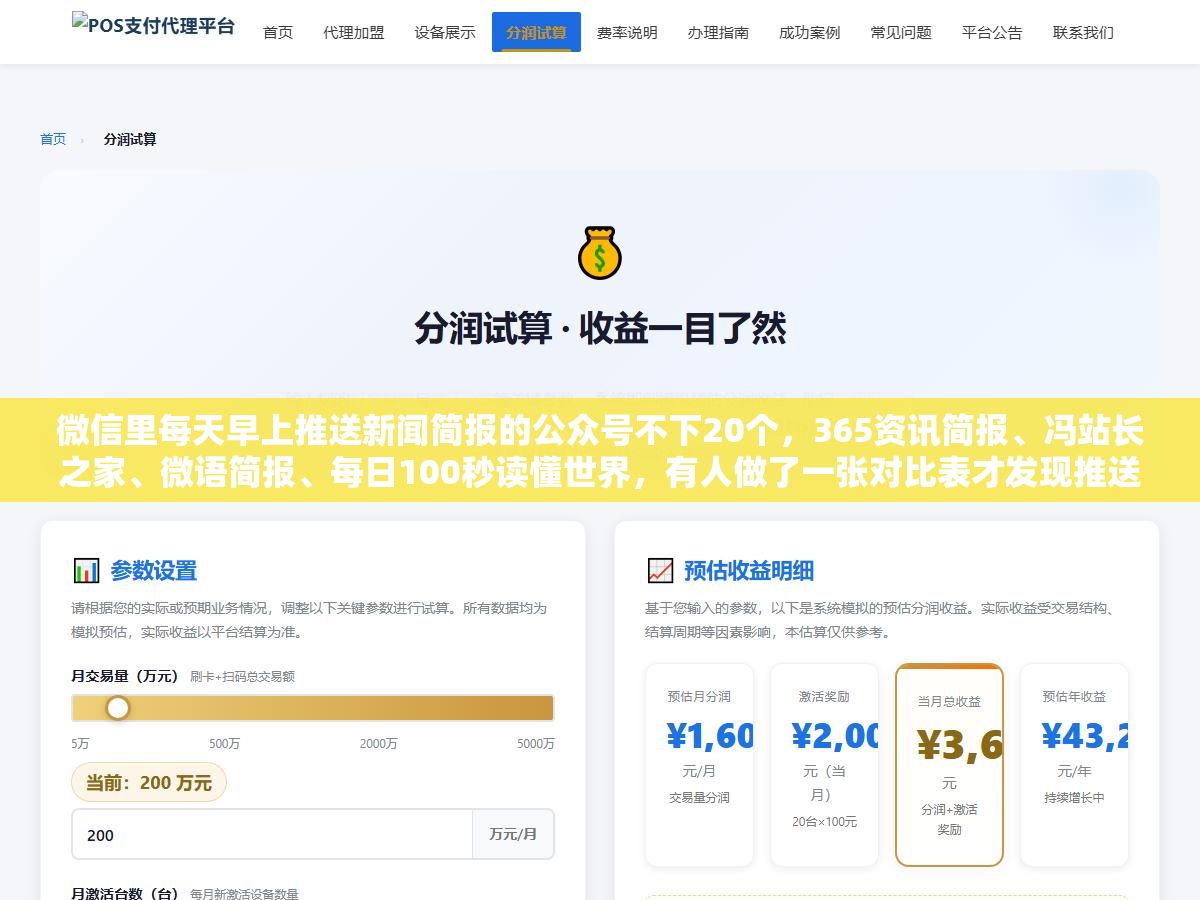Image resolution: width=1200 pixels, height=900 pixels.
Task: Open 成功案例 nav item
Action: (810, 32)
